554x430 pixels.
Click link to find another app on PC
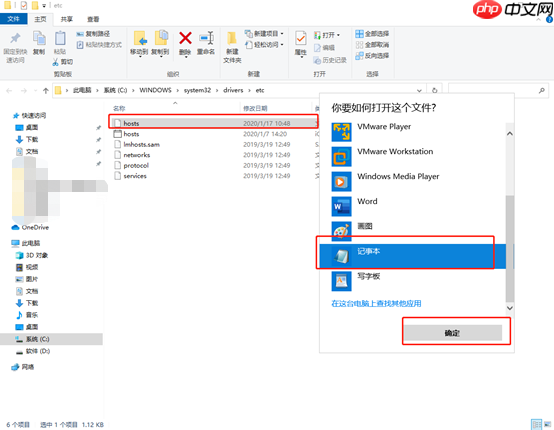(x=376, y=304)
